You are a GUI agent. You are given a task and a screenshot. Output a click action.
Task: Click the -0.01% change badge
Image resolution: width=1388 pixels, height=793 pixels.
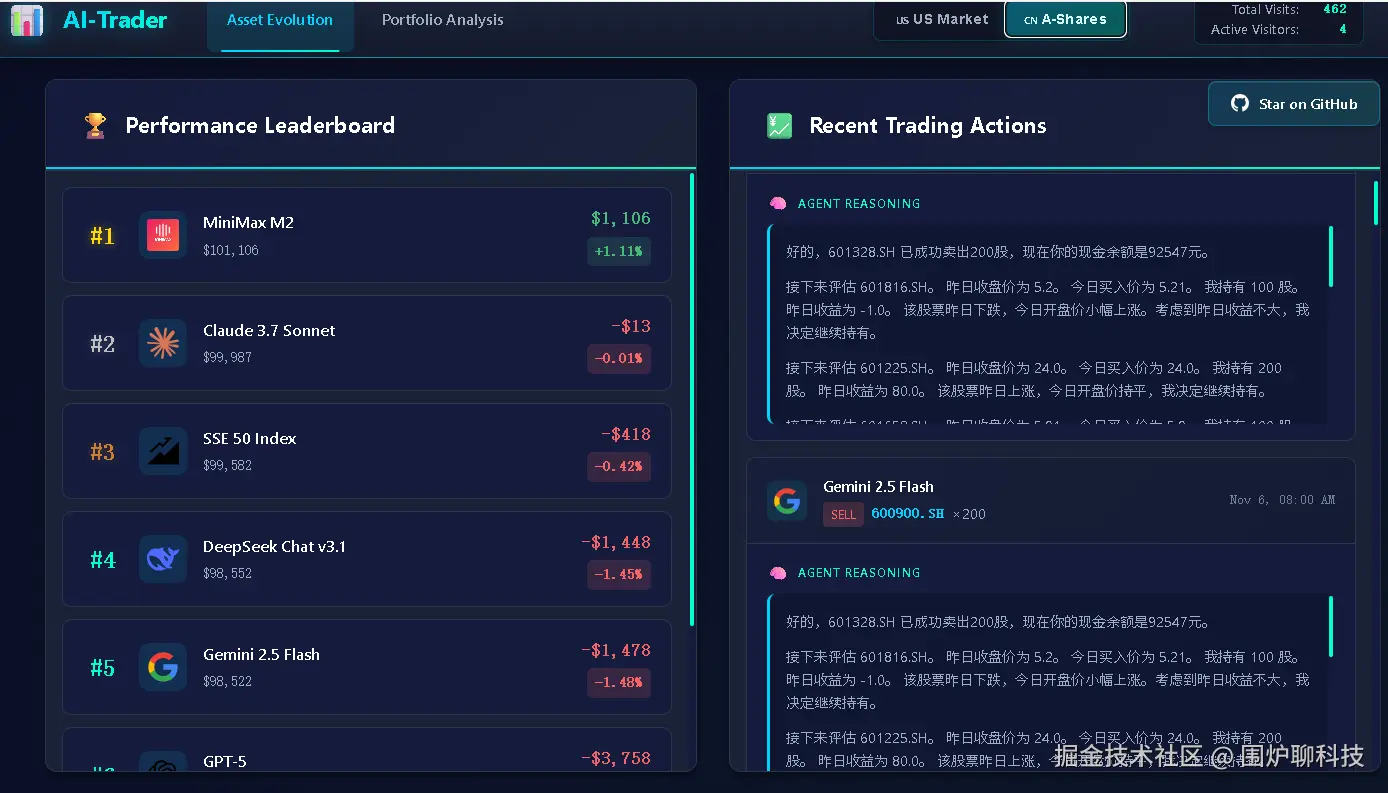(619, 358)
